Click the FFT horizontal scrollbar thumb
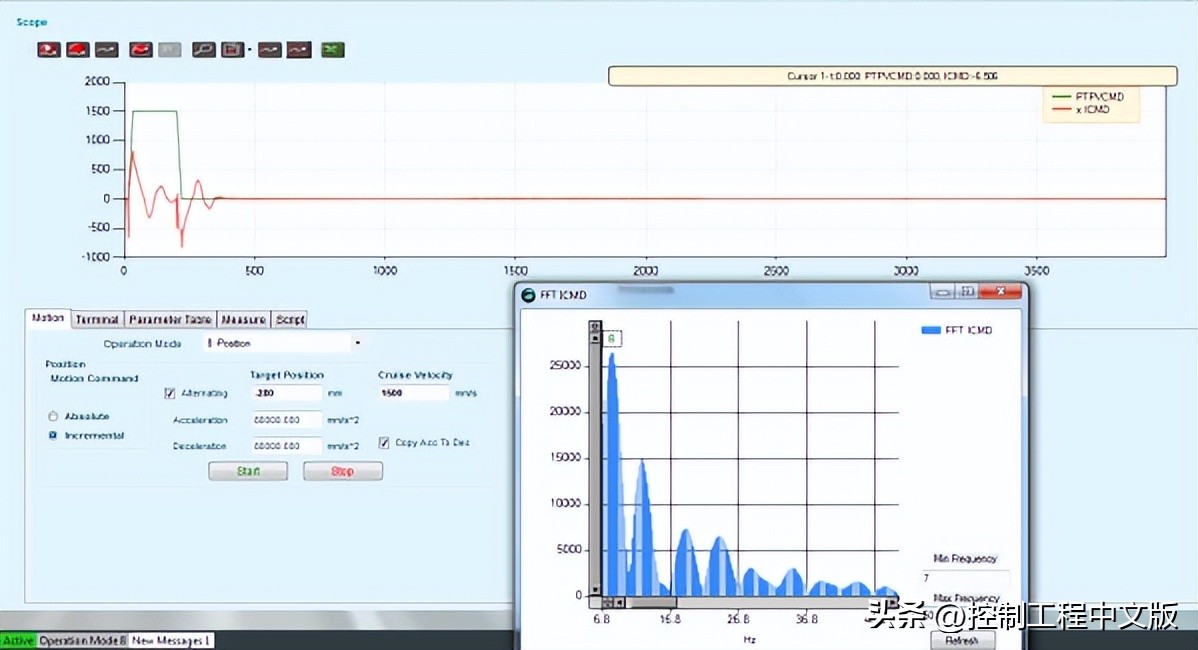The height and width of the screenshot is (650, 1198). point(651,603)
